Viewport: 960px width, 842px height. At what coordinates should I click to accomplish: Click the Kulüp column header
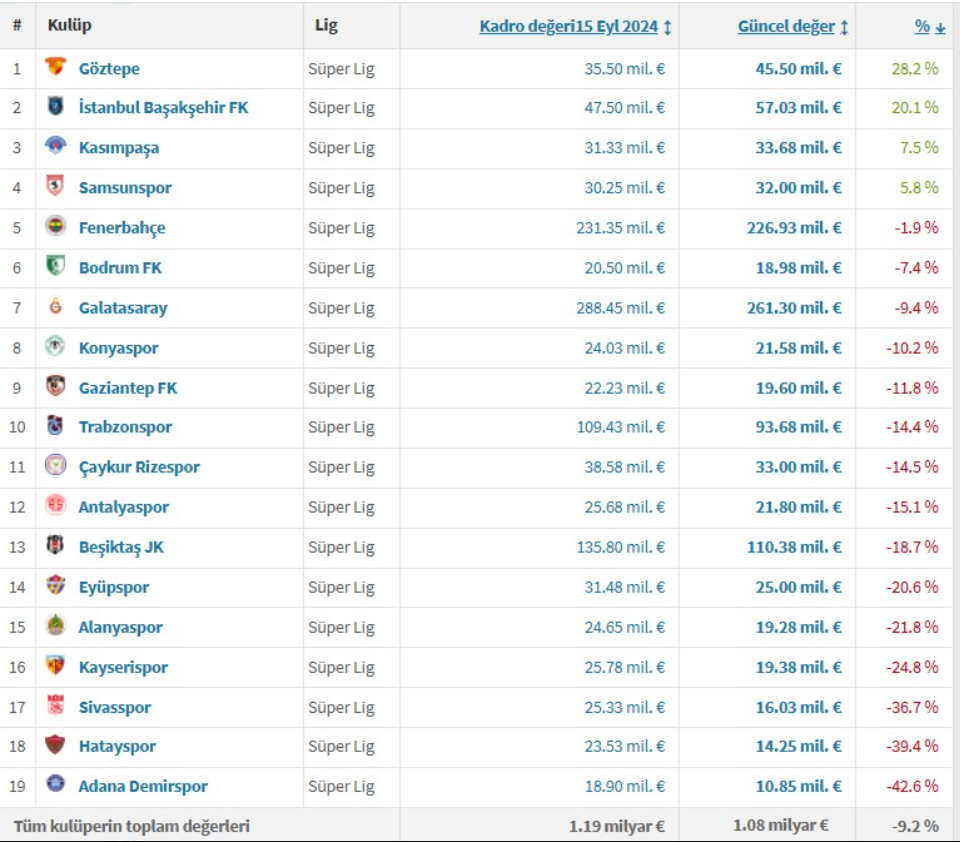pos(69,25)
